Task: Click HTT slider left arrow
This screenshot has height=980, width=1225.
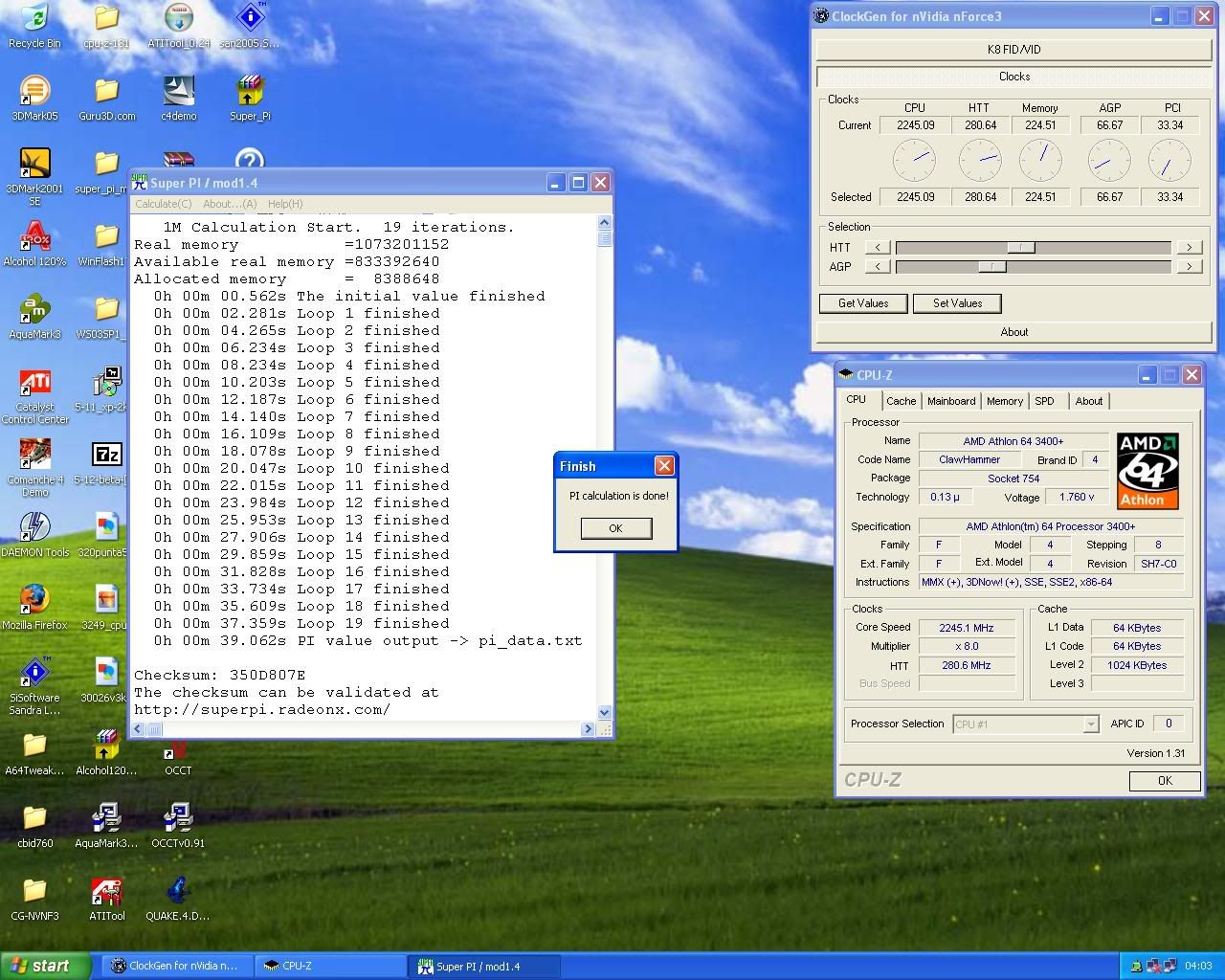Action: [x=878, y=247]
